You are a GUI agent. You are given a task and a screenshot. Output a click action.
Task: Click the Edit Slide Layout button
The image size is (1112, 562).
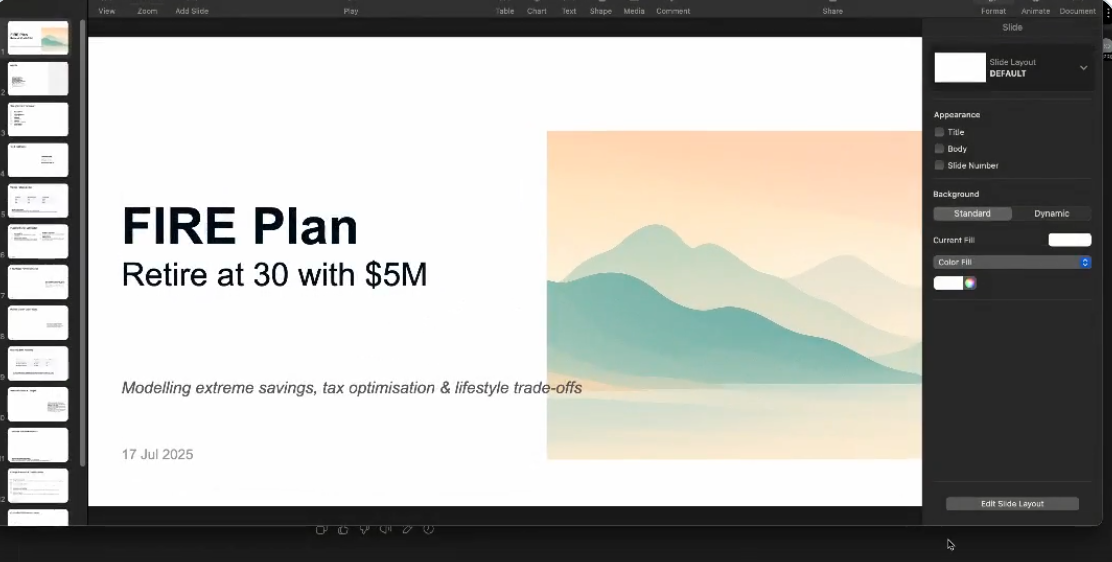point(1012,504)
